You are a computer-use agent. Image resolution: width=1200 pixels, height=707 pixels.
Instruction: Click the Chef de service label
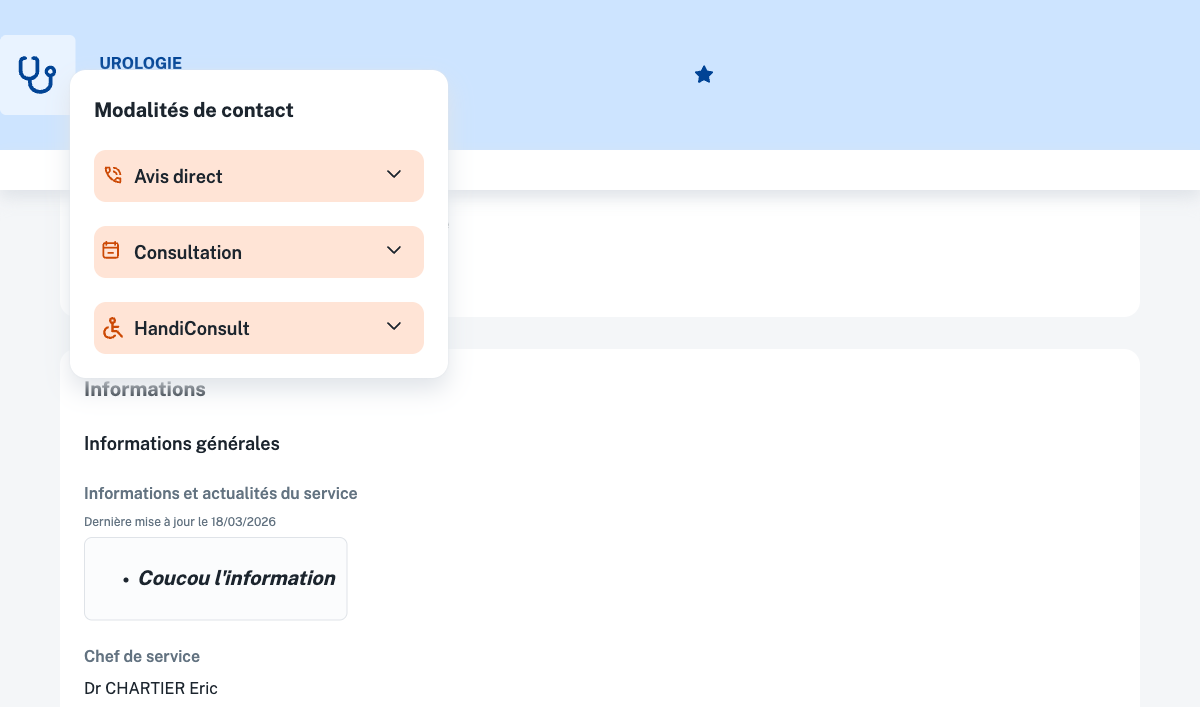click(x=142, y=656)
